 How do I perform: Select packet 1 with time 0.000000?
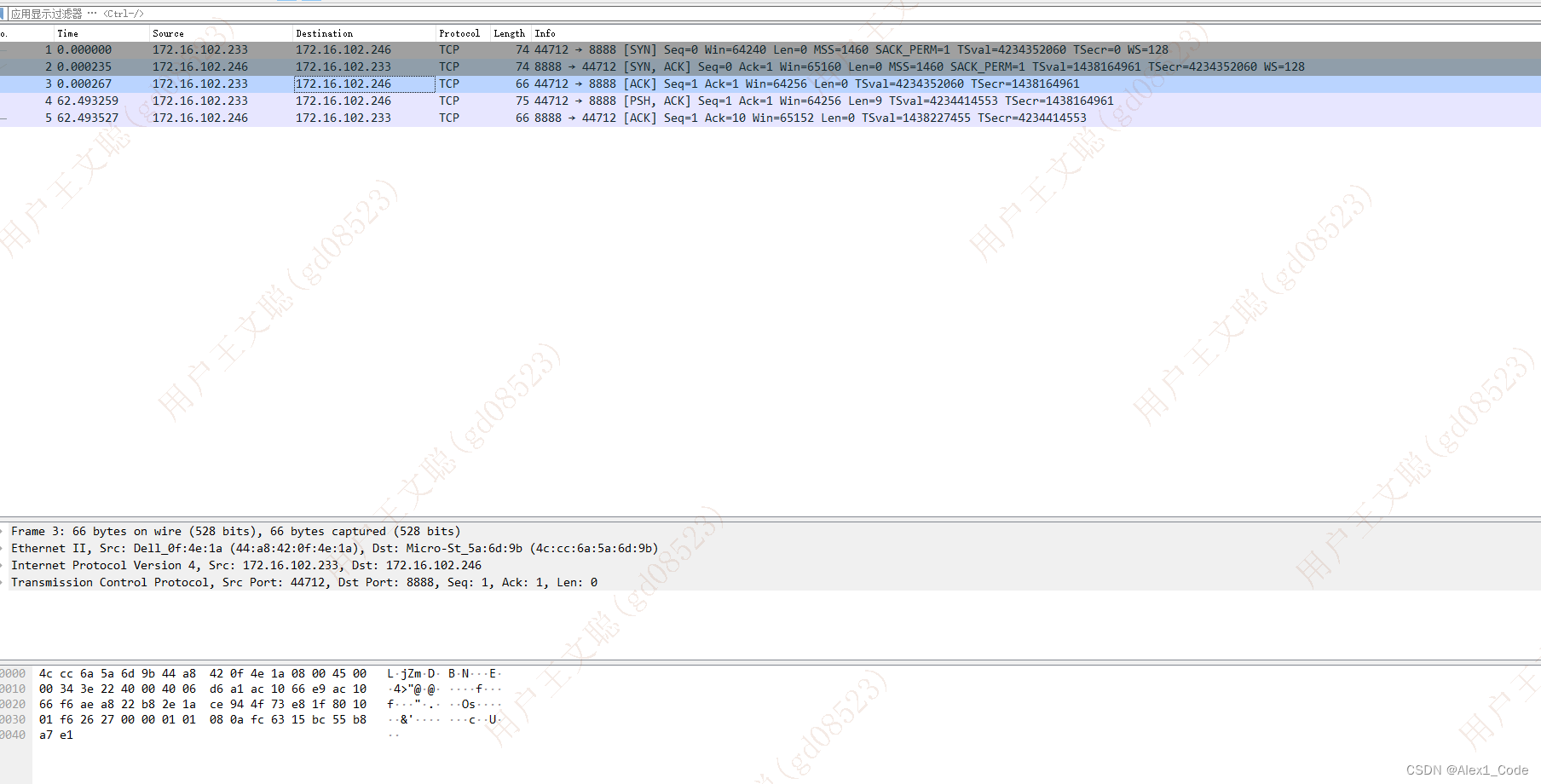coord(770,49)
